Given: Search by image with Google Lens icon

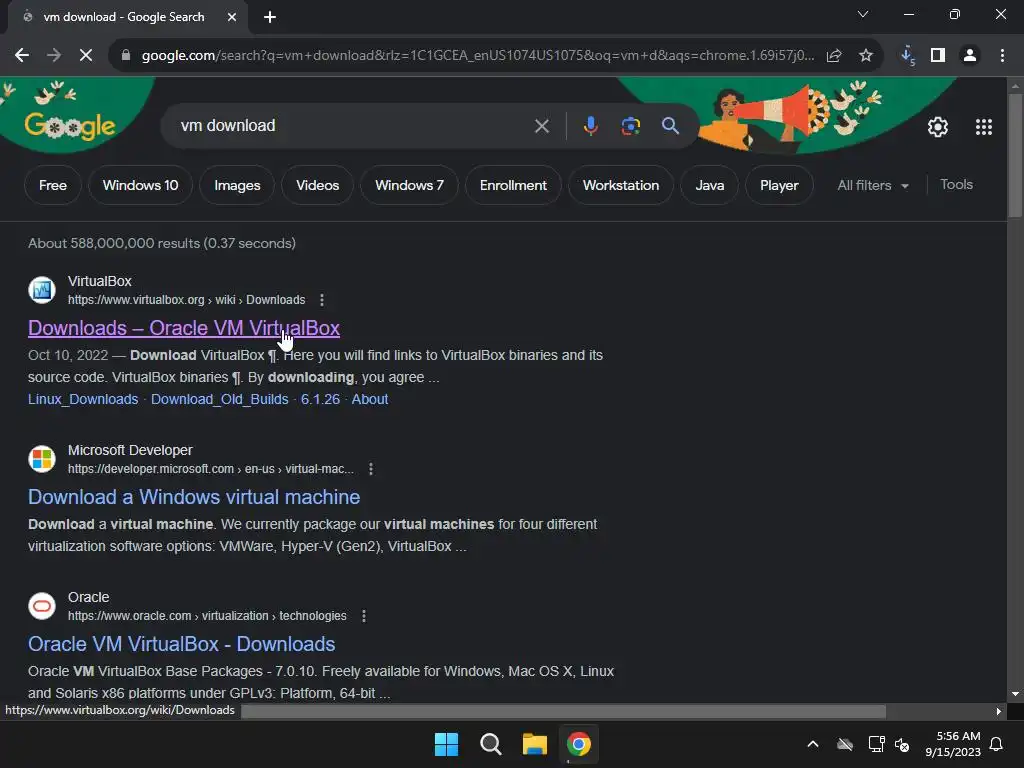Looking at the screenshot, I should tap(630, 126).
